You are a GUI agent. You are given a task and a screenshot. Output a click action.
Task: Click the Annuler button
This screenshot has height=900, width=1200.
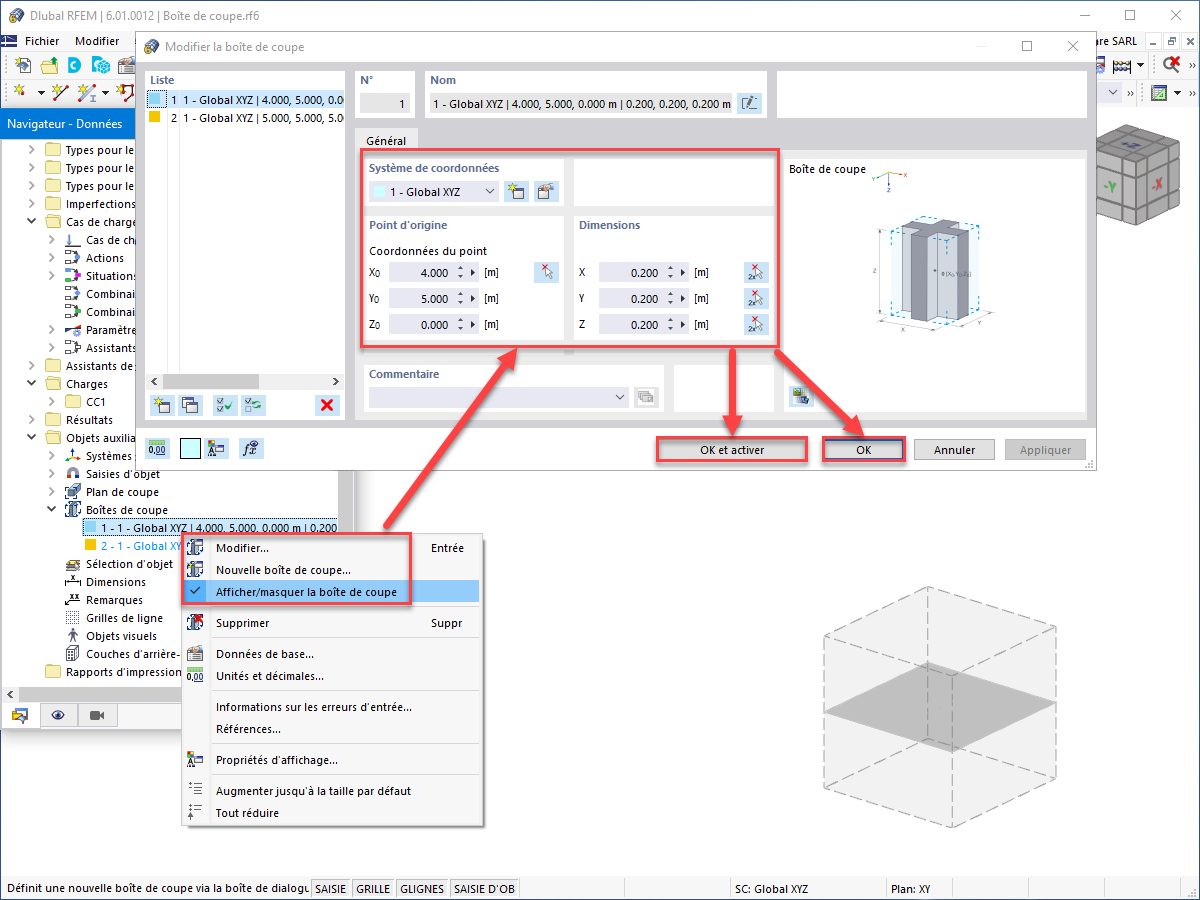(x=954, y=450)
